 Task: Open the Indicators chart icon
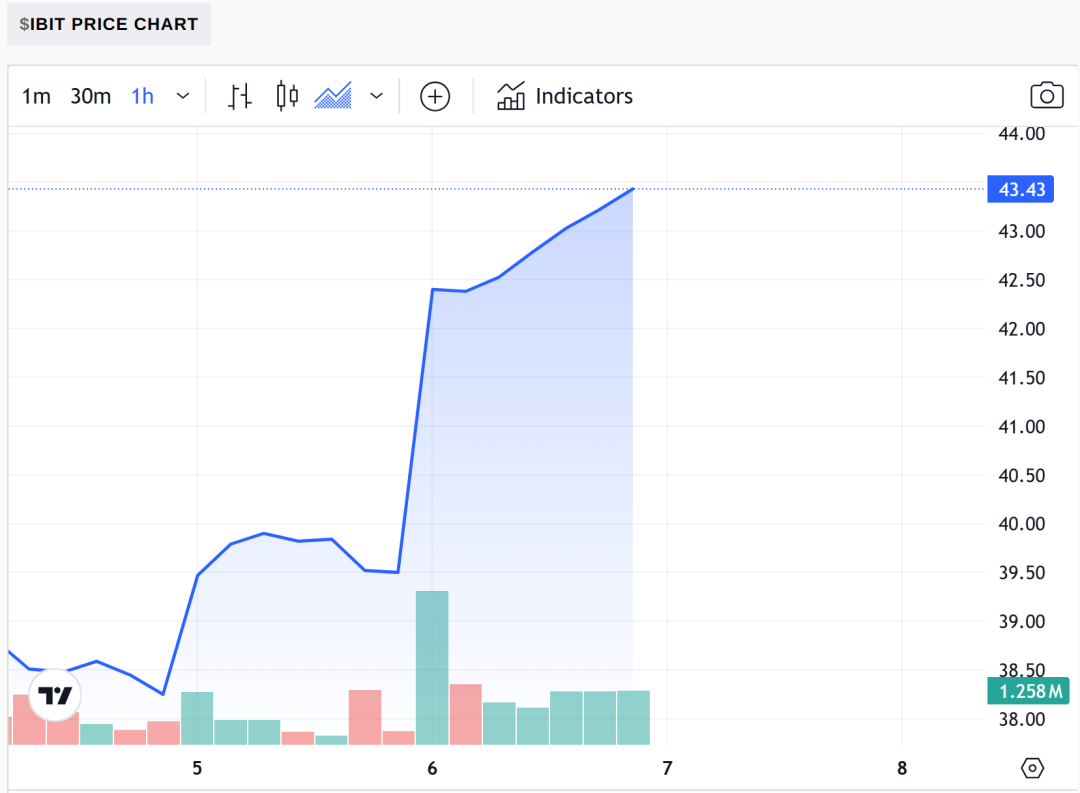tap(510, 96)
